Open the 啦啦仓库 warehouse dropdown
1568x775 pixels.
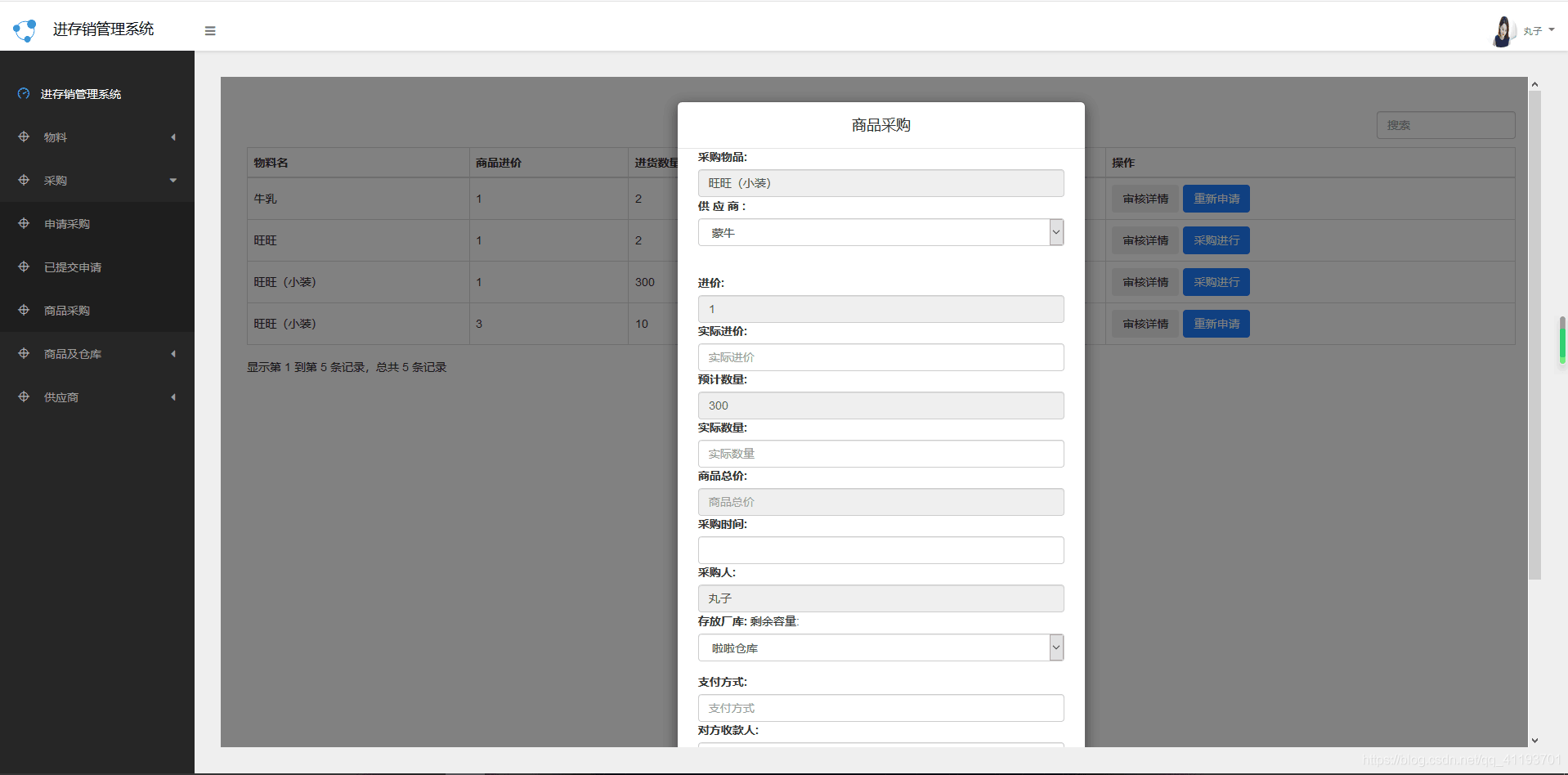[x=880, y=647]
